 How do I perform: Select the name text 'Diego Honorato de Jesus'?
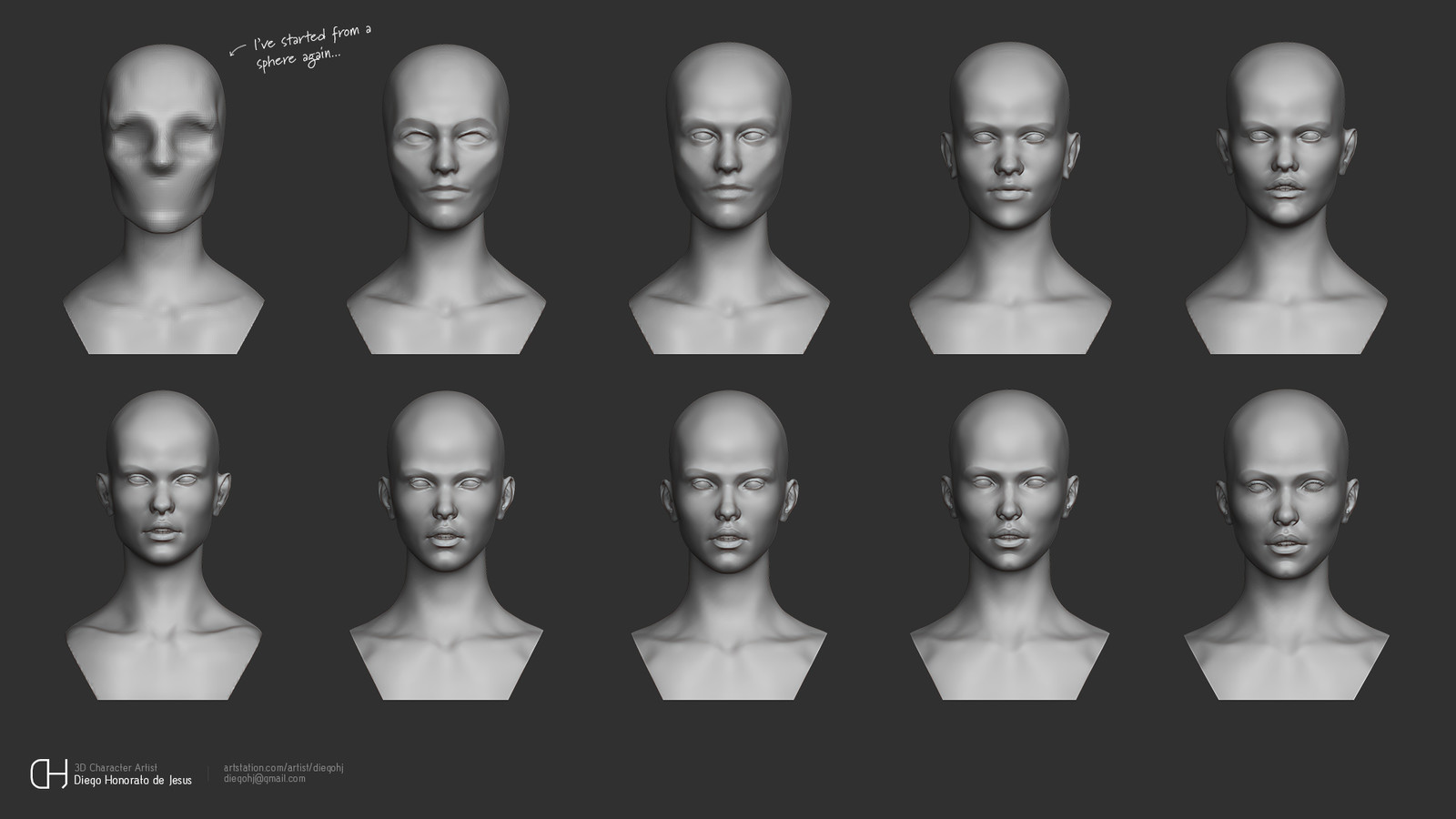coord(133,781)
